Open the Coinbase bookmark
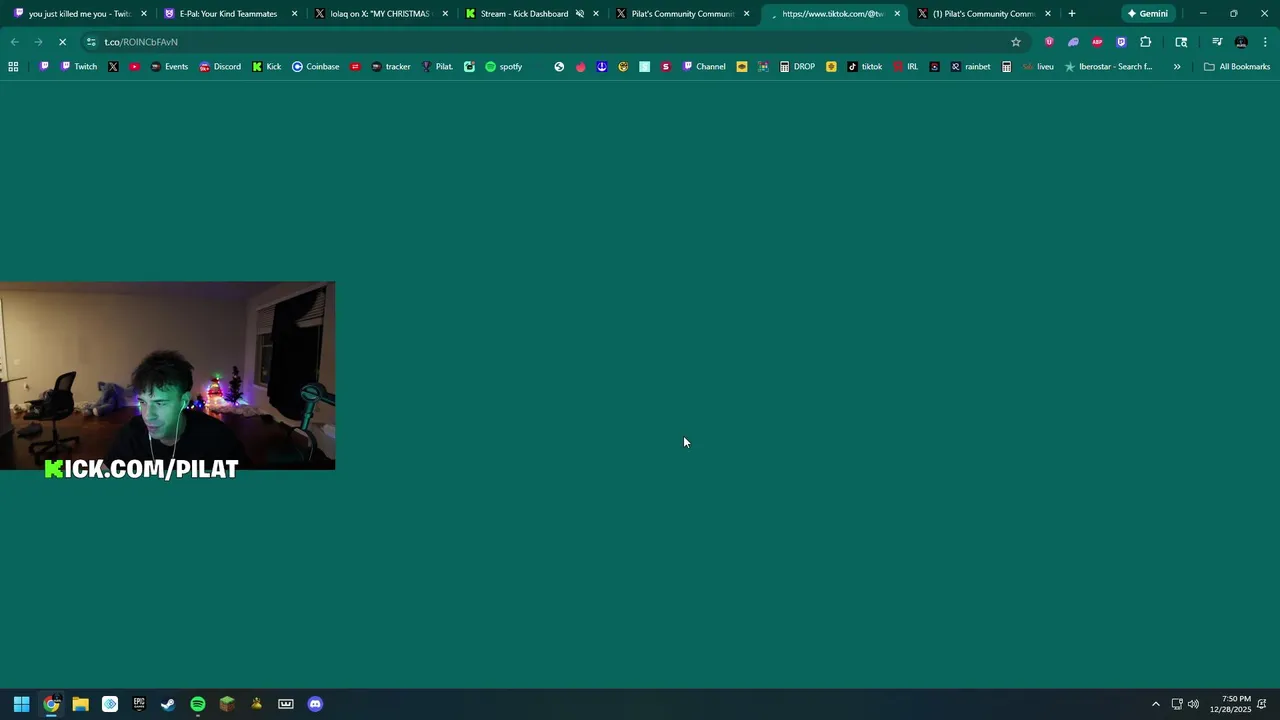 [315, 67]
